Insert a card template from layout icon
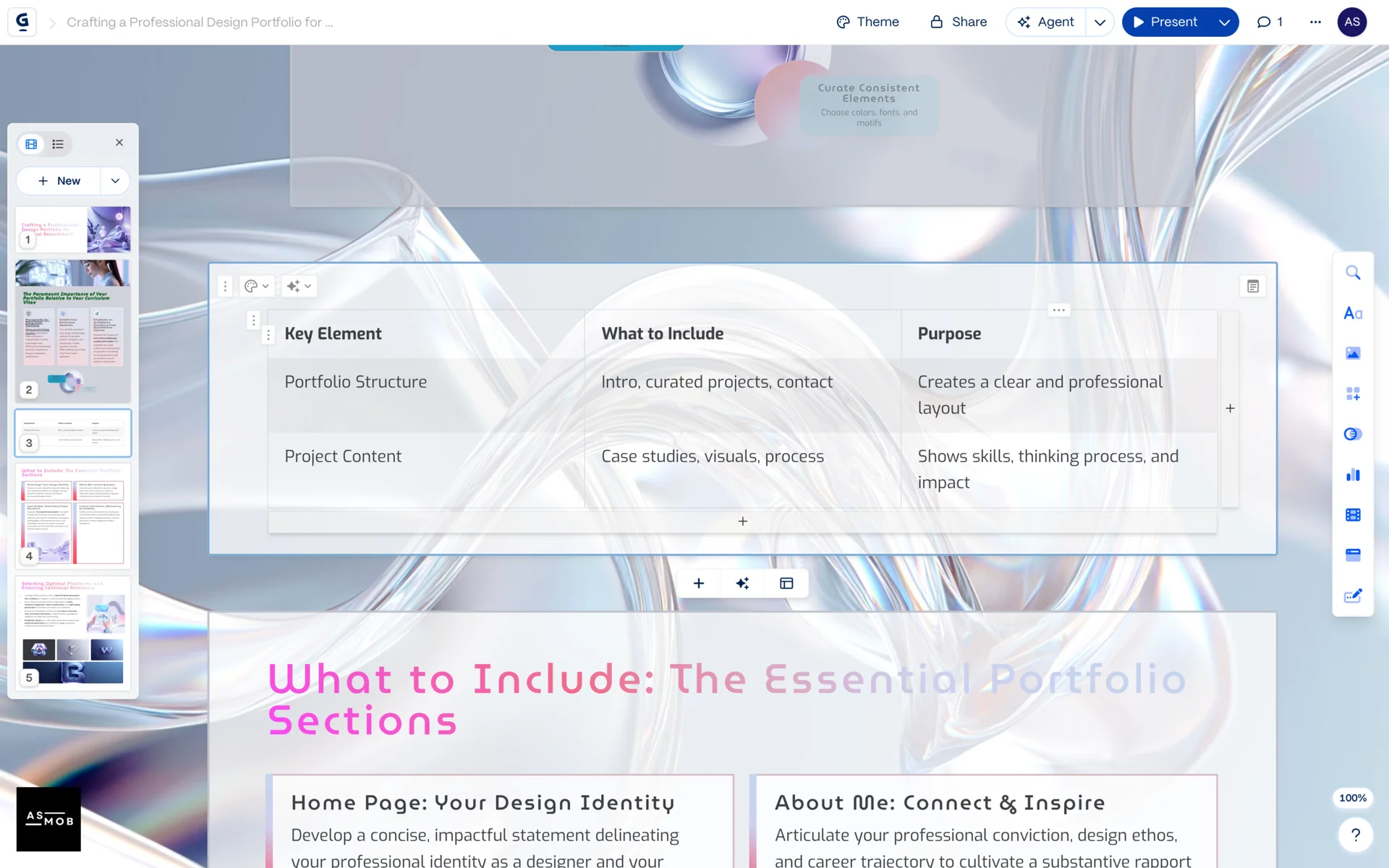This screenshot has width=1389, height=868. click(x=786, y=583)
